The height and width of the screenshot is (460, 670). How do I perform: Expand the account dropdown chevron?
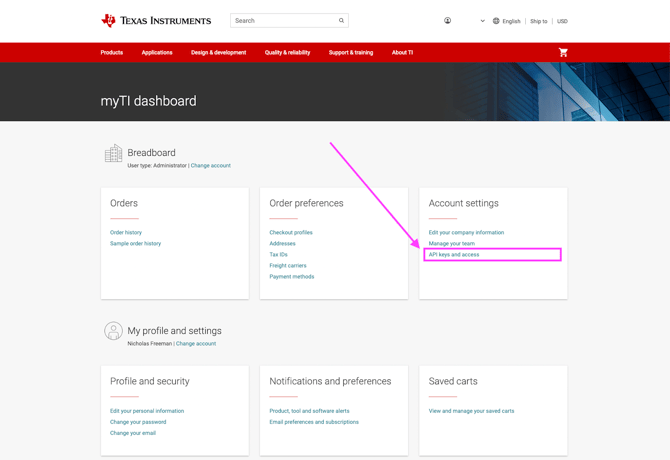pyautogui.click(x=482, y=21)
